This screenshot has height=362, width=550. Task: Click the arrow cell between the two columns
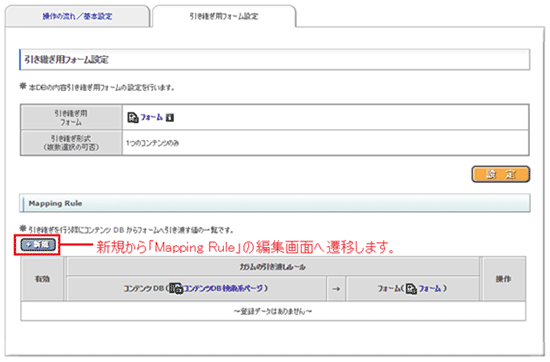click(x=336, y=289)
